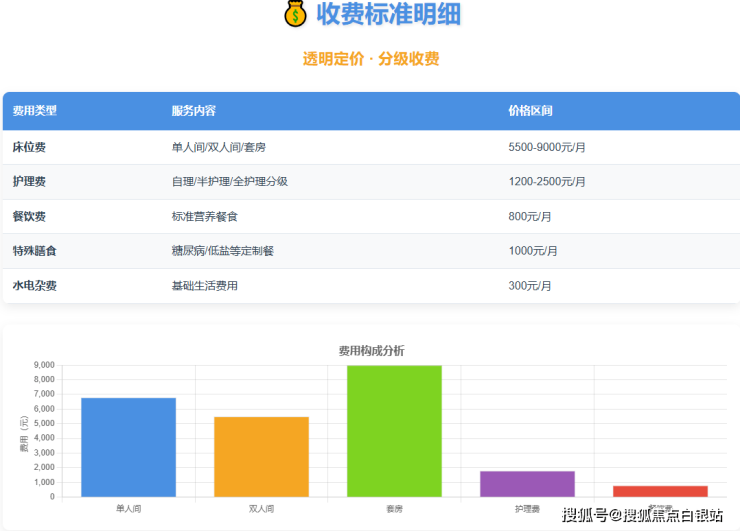Select the small red bar in chart
The height and width of the screenshot is (531, 740).
[x=660, y=491]
